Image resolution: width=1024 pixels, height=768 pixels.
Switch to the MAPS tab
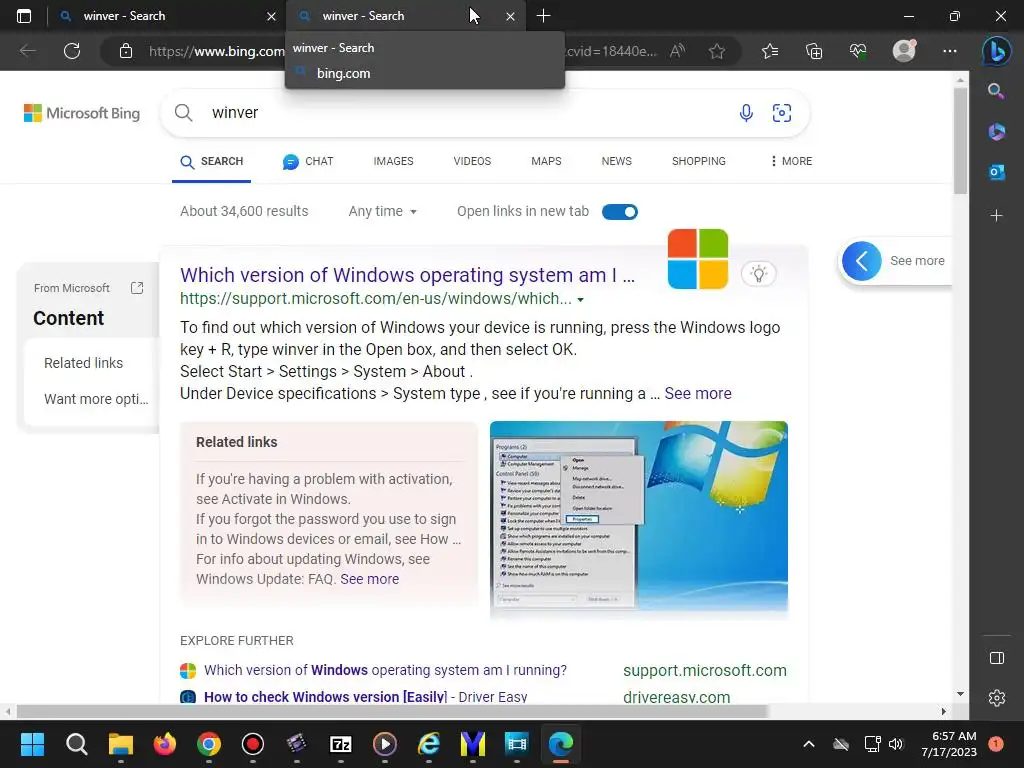click(546, 161)
